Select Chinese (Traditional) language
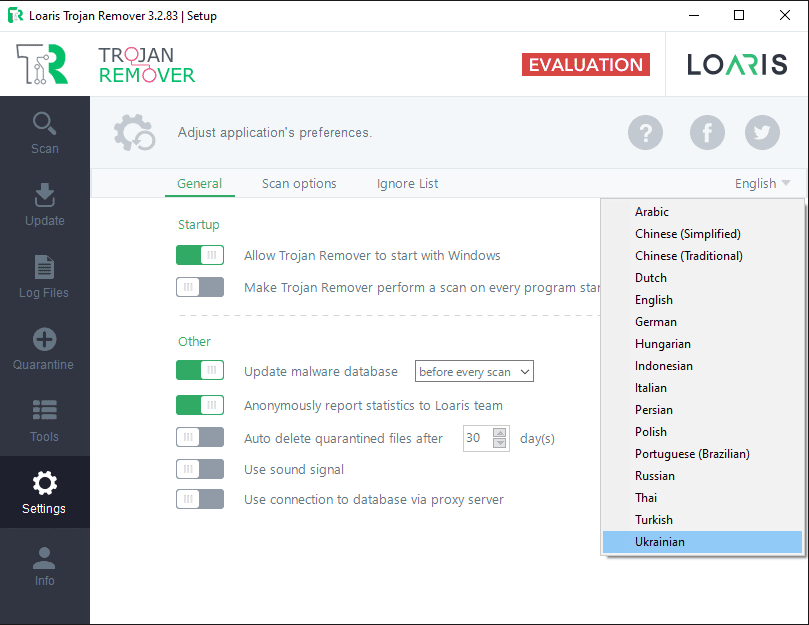Viewport: 809px width, 625px height. (702, 255)
